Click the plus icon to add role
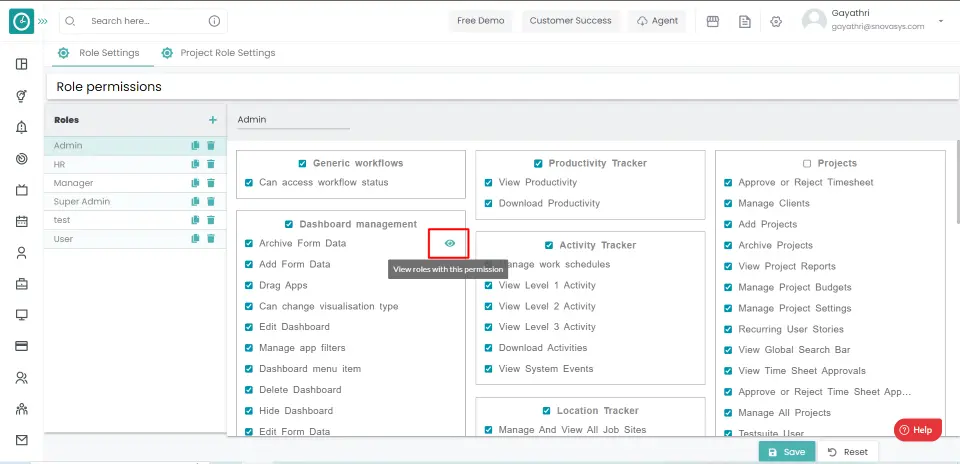The image size is (960, 464). [212, 120]
